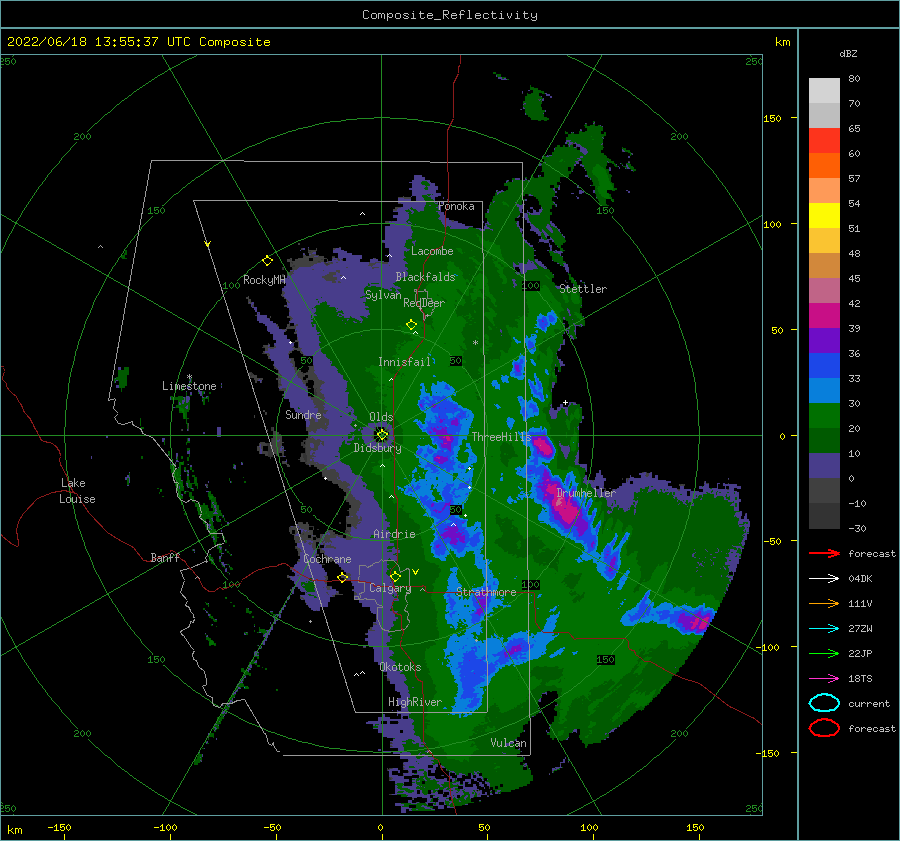The image size is (900, 841).
Task: Click the Calgary city label
Action: [390, 588]
